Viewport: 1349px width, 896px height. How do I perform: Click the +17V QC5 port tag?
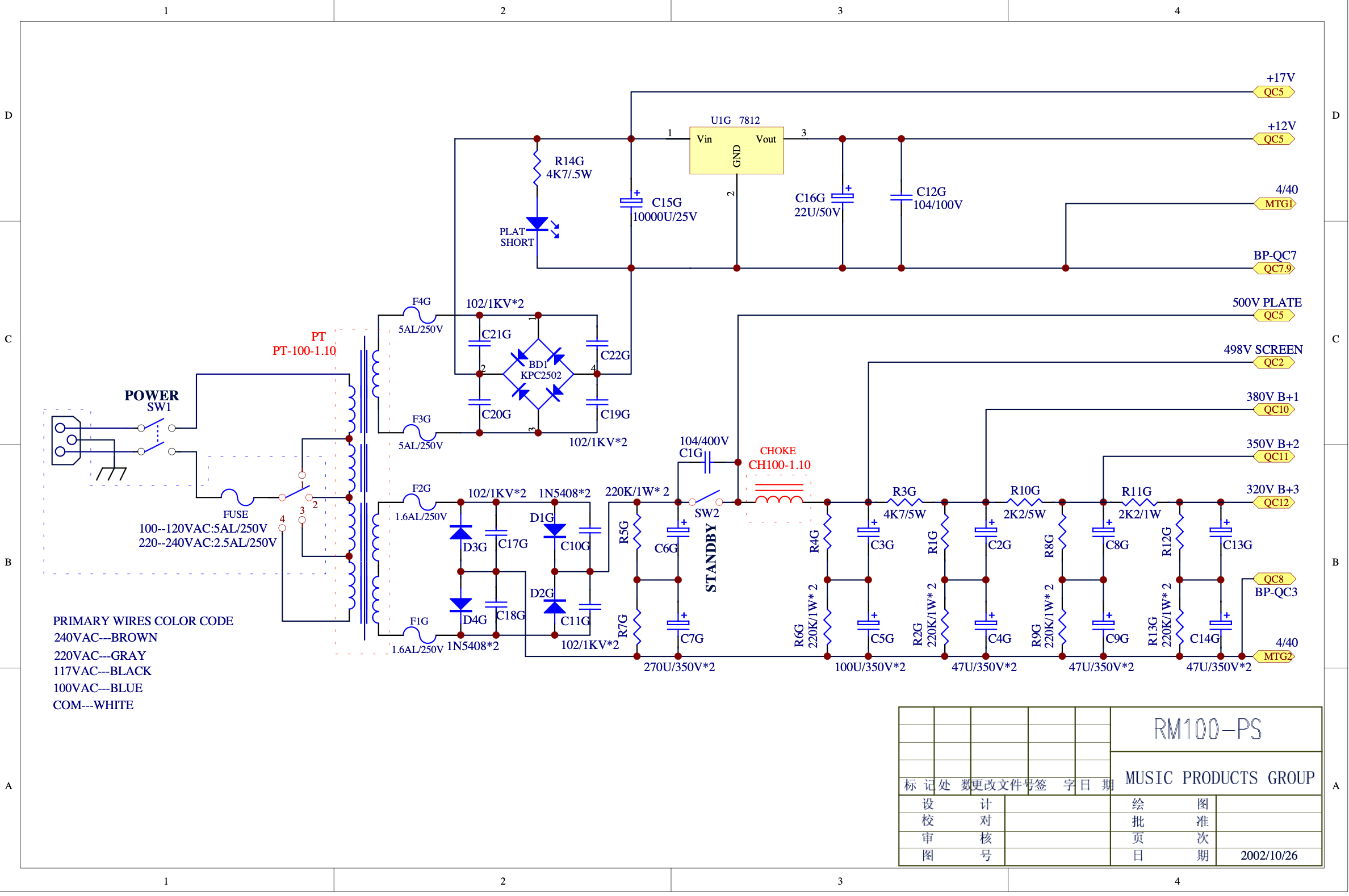click(x=1273, y=92)
